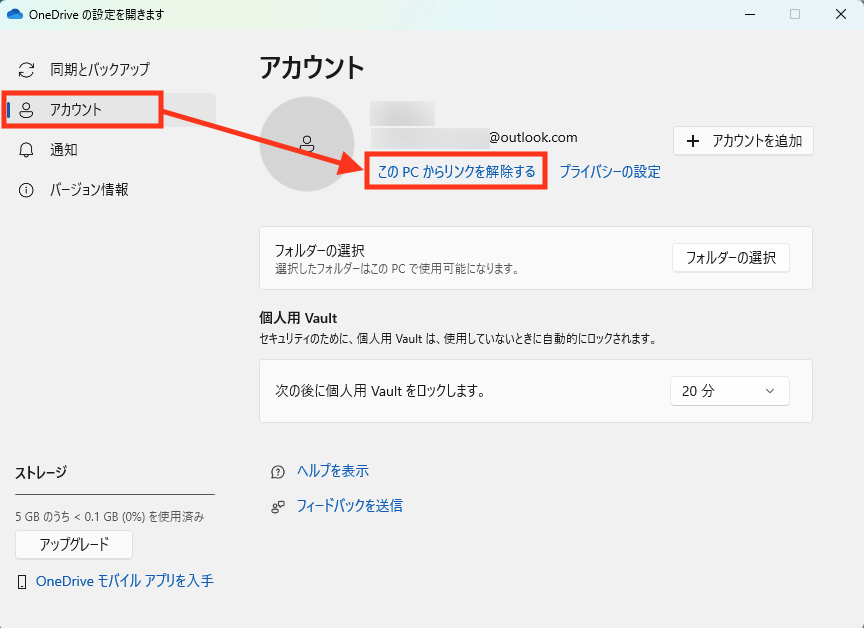Click the sync arrows icon in sidebar
Viewport: 864px width, 628px height.
point(26,70)
